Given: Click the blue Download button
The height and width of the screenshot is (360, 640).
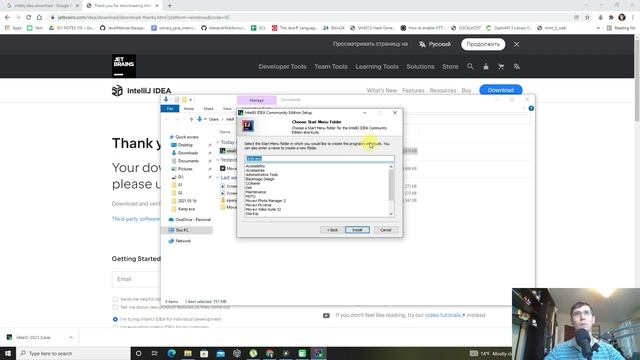Looking at the screenshot, I should tap(501, 90).
